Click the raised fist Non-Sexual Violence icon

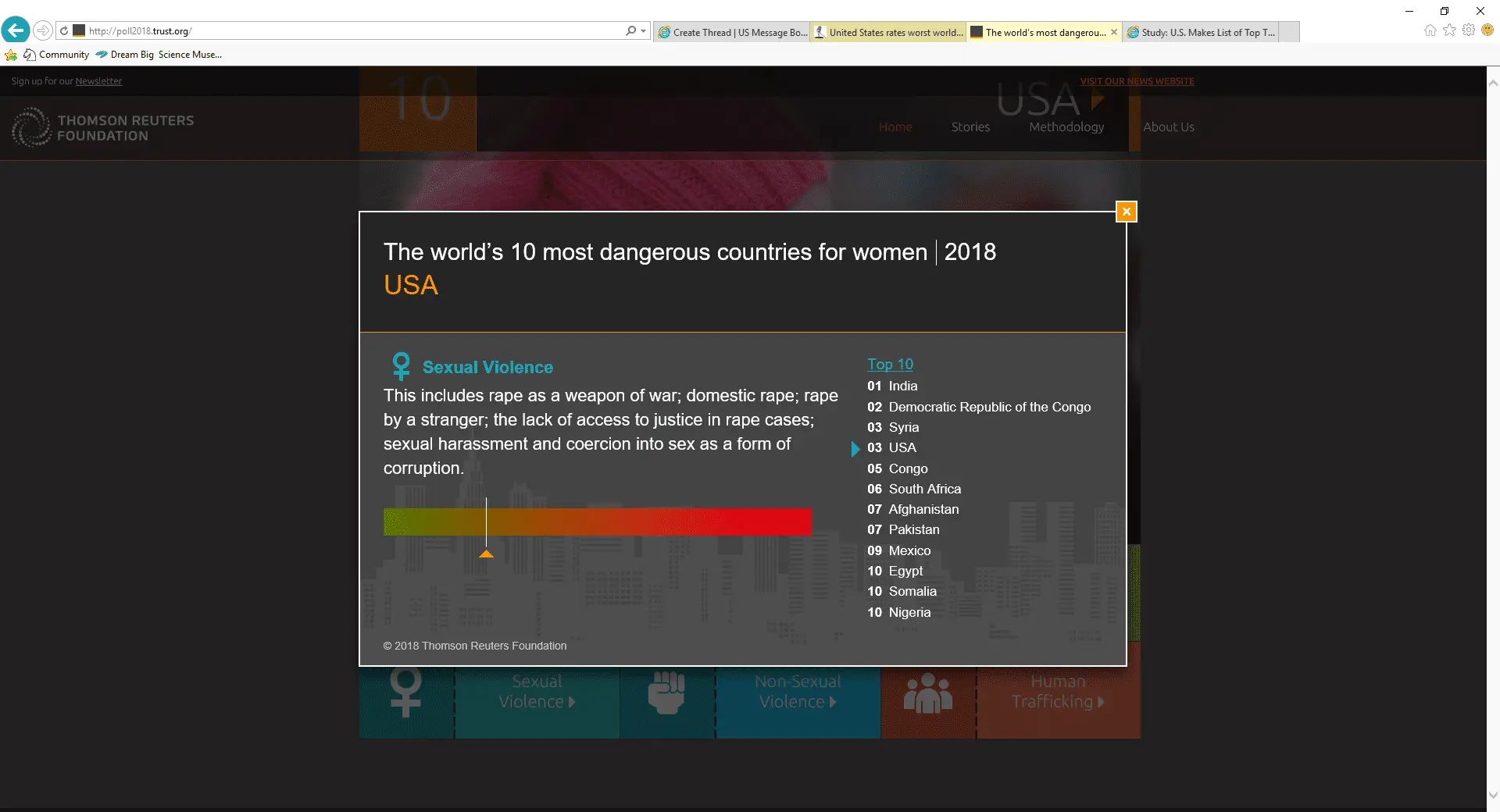click(666, 692)
